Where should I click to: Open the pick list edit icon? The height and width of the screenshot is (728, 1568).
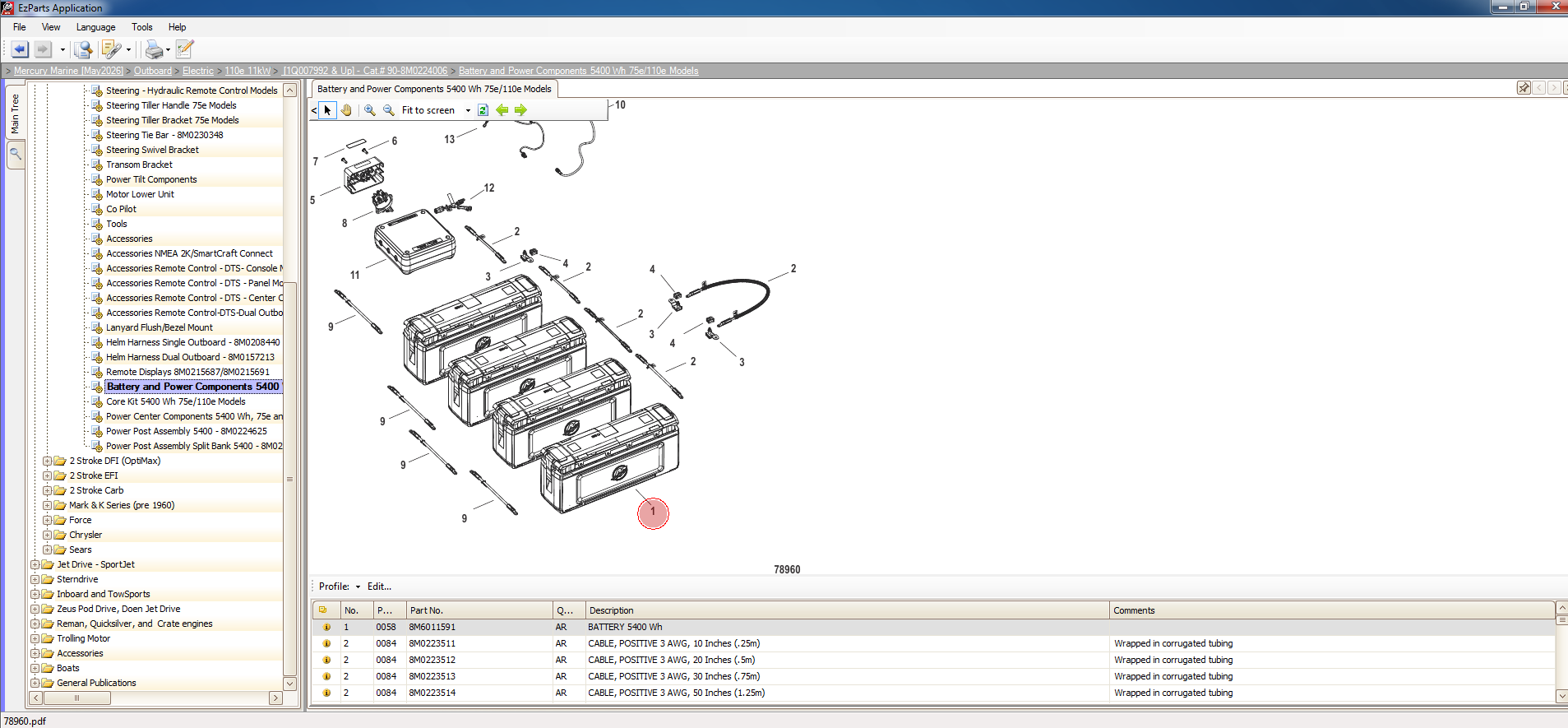pyautogui.click(x=185, y=49)
